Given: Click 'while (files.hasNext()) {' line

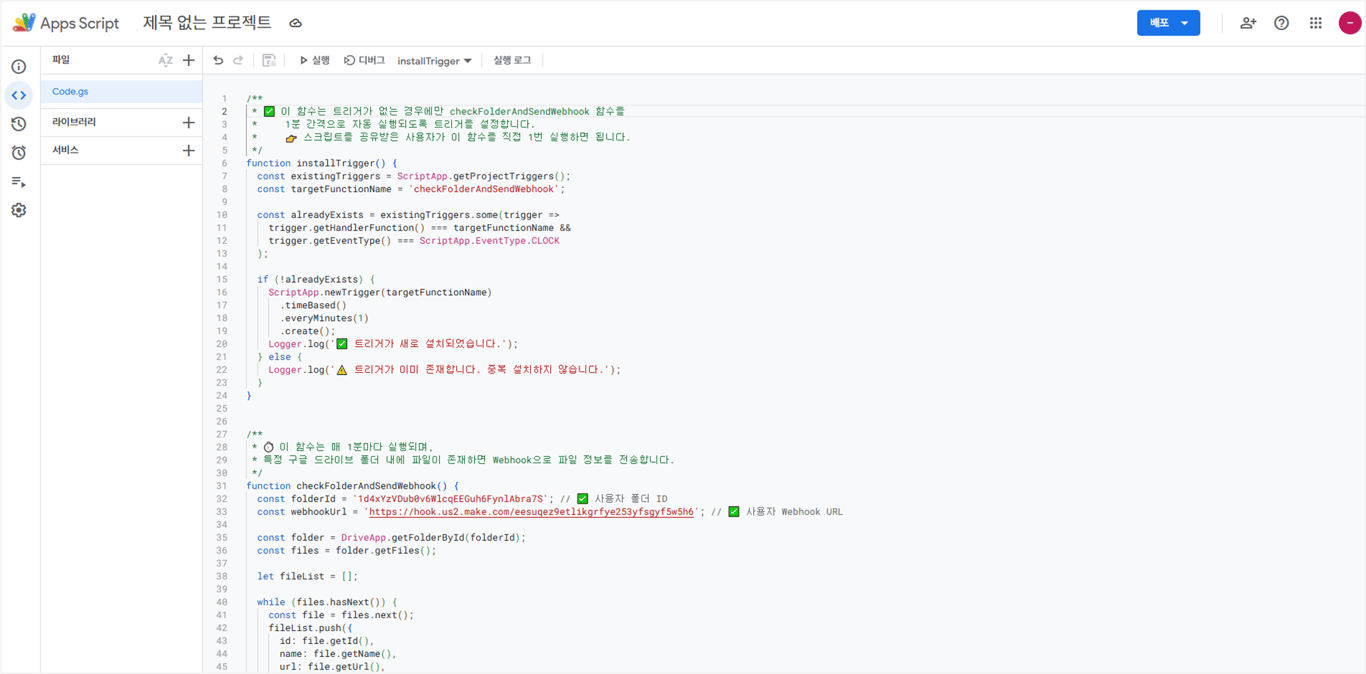Looking at the screenshot, I should (327, 602).
